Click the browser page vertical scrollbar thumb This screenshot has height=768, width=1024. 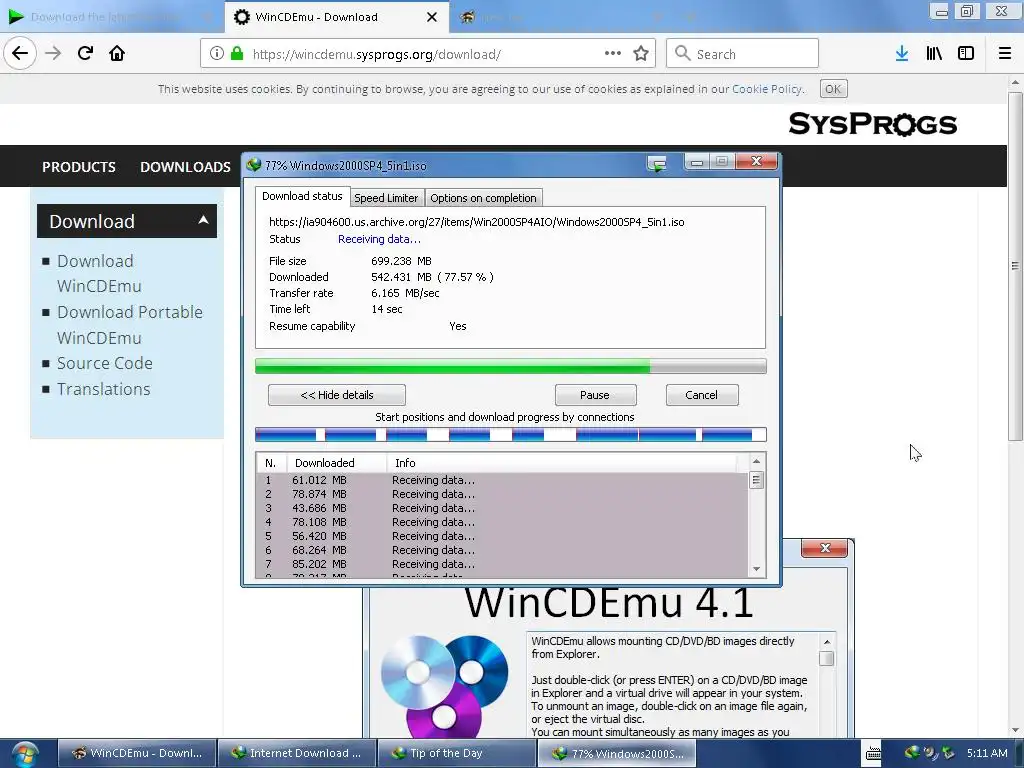pyautogui.click(x=1015, y=266)
